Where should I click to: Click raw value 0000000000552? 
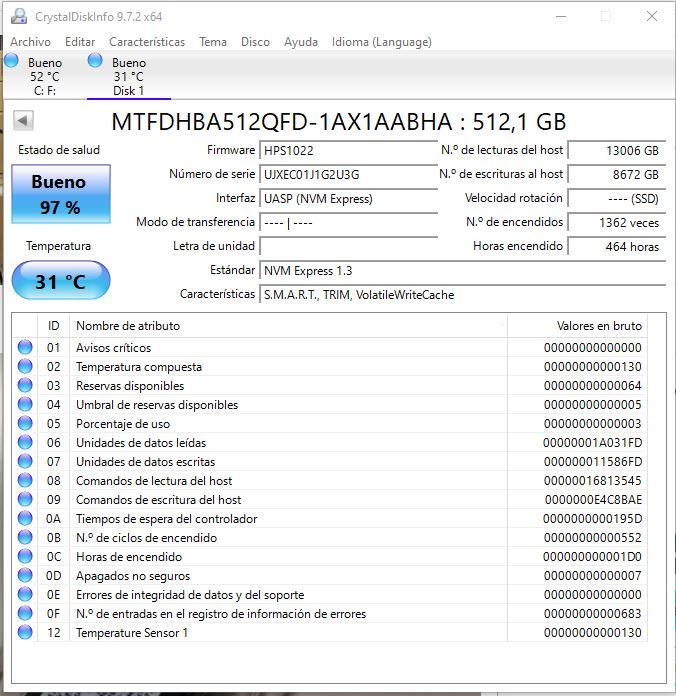coord(593,538)
